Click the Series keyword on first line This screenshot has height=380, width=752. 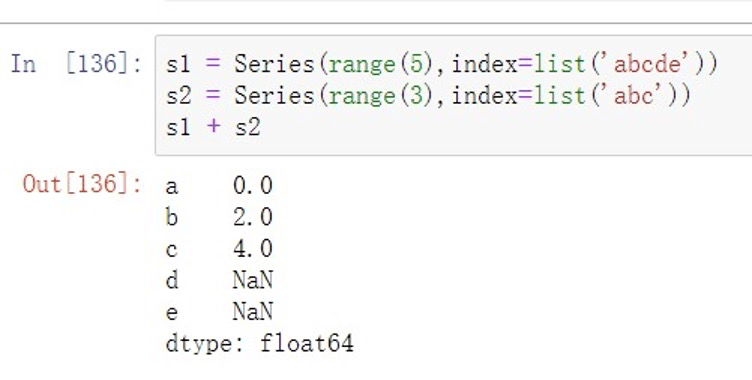pyautogui.click(x=274, y=64)
